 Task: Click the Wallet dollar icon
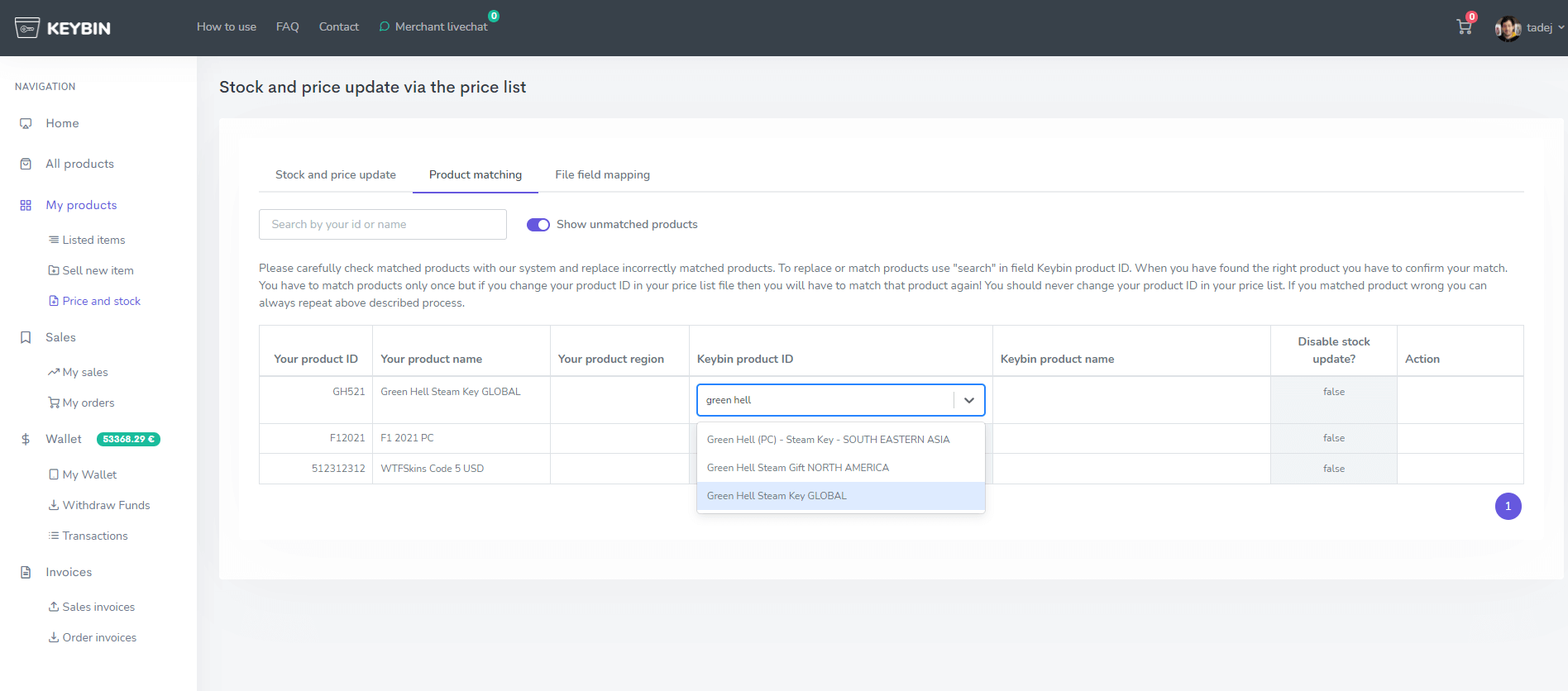(x=26, y=439)
